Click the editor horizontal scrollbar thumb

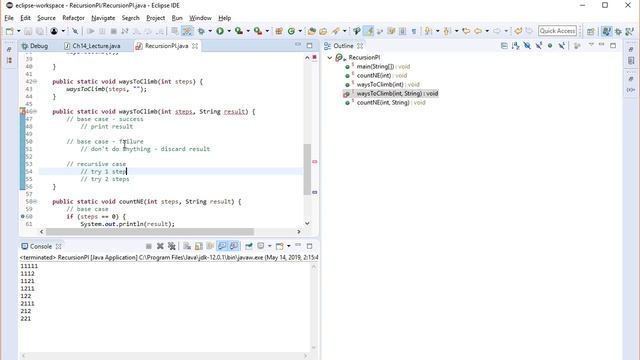(150, 231)
